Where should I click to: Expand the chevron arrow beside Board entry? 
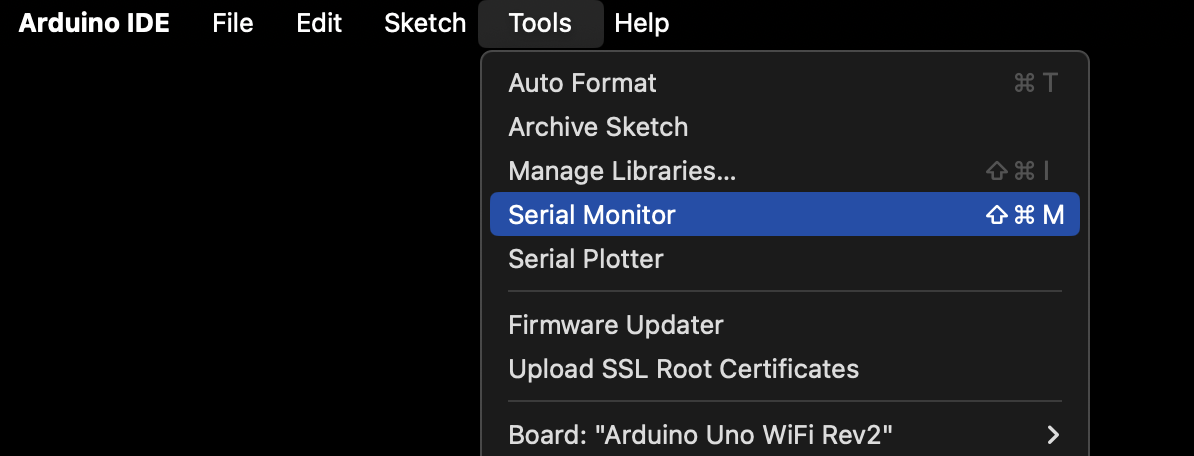[x=1053, y=435]
